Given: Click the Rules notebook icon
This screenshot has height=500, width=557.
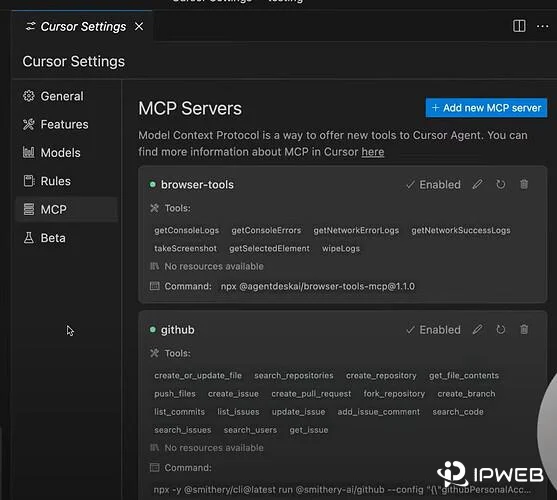Looking at the screenshot, I should point(29,181).
